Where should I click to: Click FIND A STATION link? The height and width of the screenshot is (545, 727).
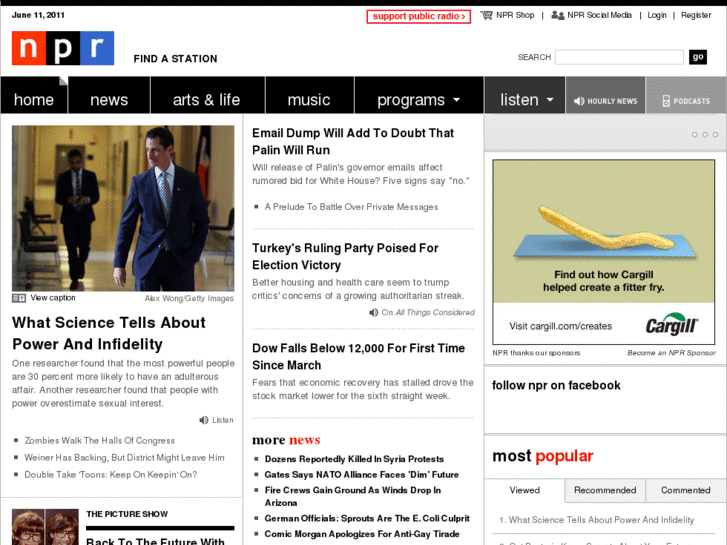coord(175,59)
